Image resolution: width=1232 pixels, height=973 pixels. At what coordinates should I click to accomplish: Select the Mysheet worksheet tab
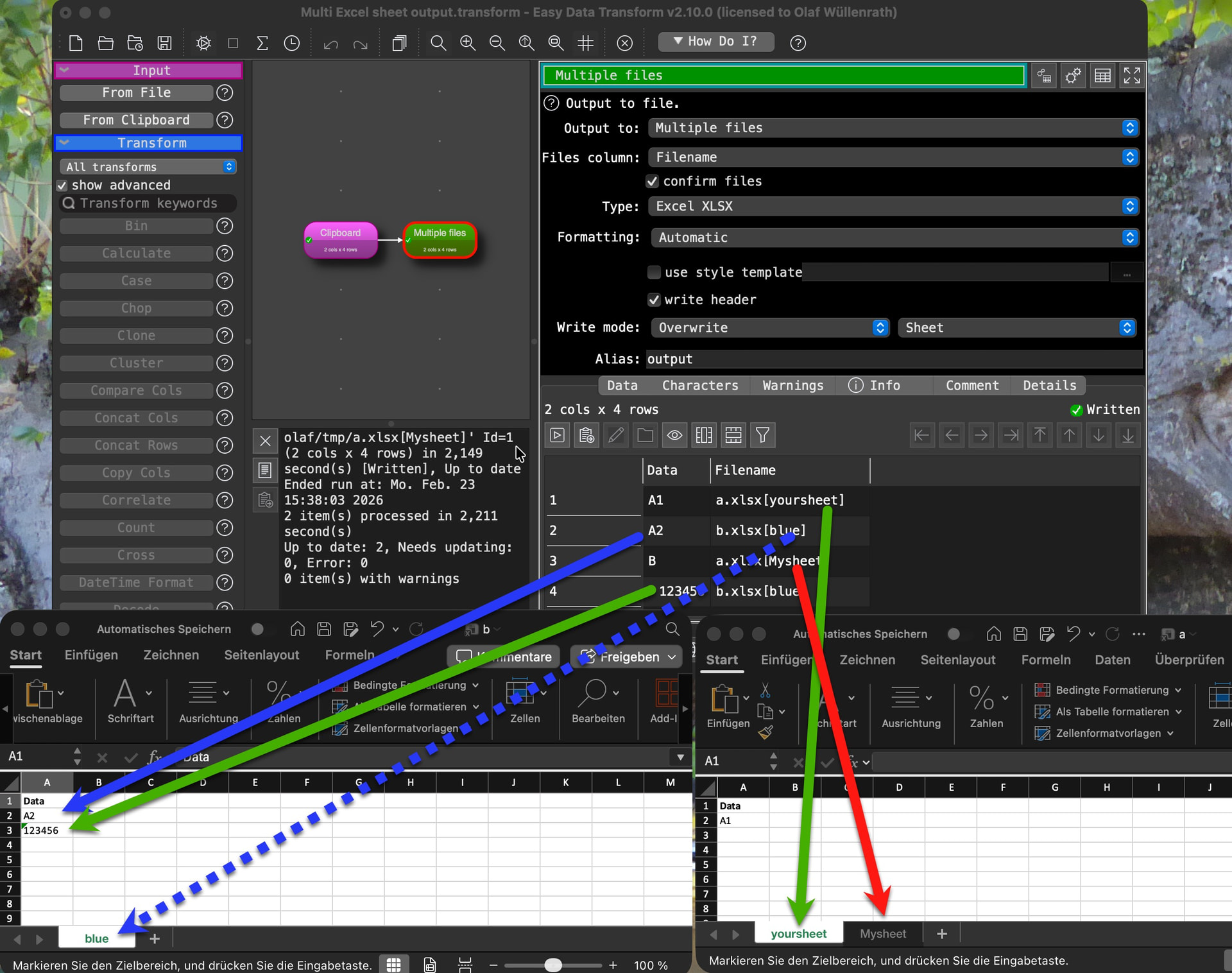[883, 933]
